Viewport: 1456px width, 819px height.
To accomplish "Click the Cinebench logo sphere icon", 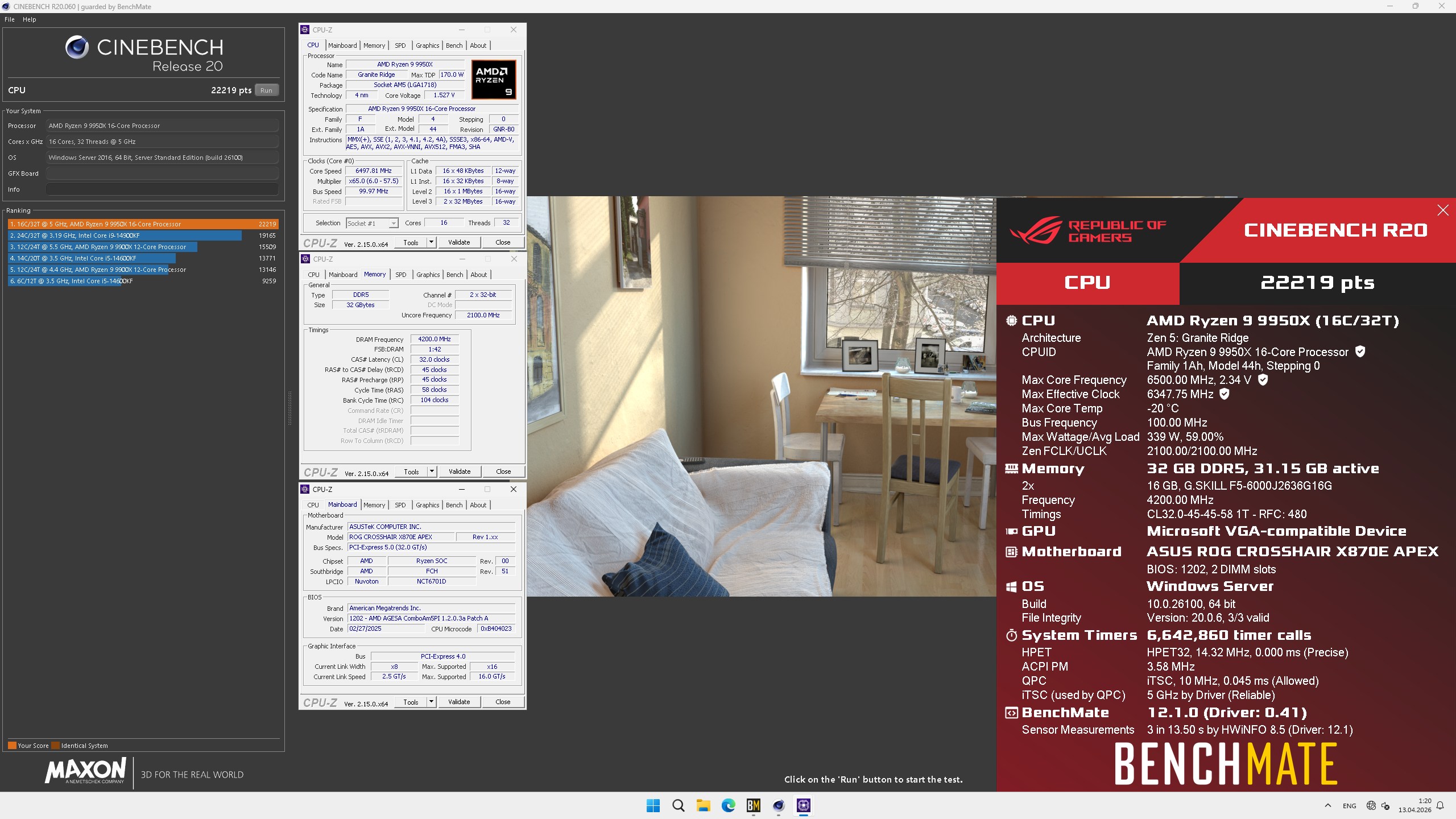I will coord(77,47).
